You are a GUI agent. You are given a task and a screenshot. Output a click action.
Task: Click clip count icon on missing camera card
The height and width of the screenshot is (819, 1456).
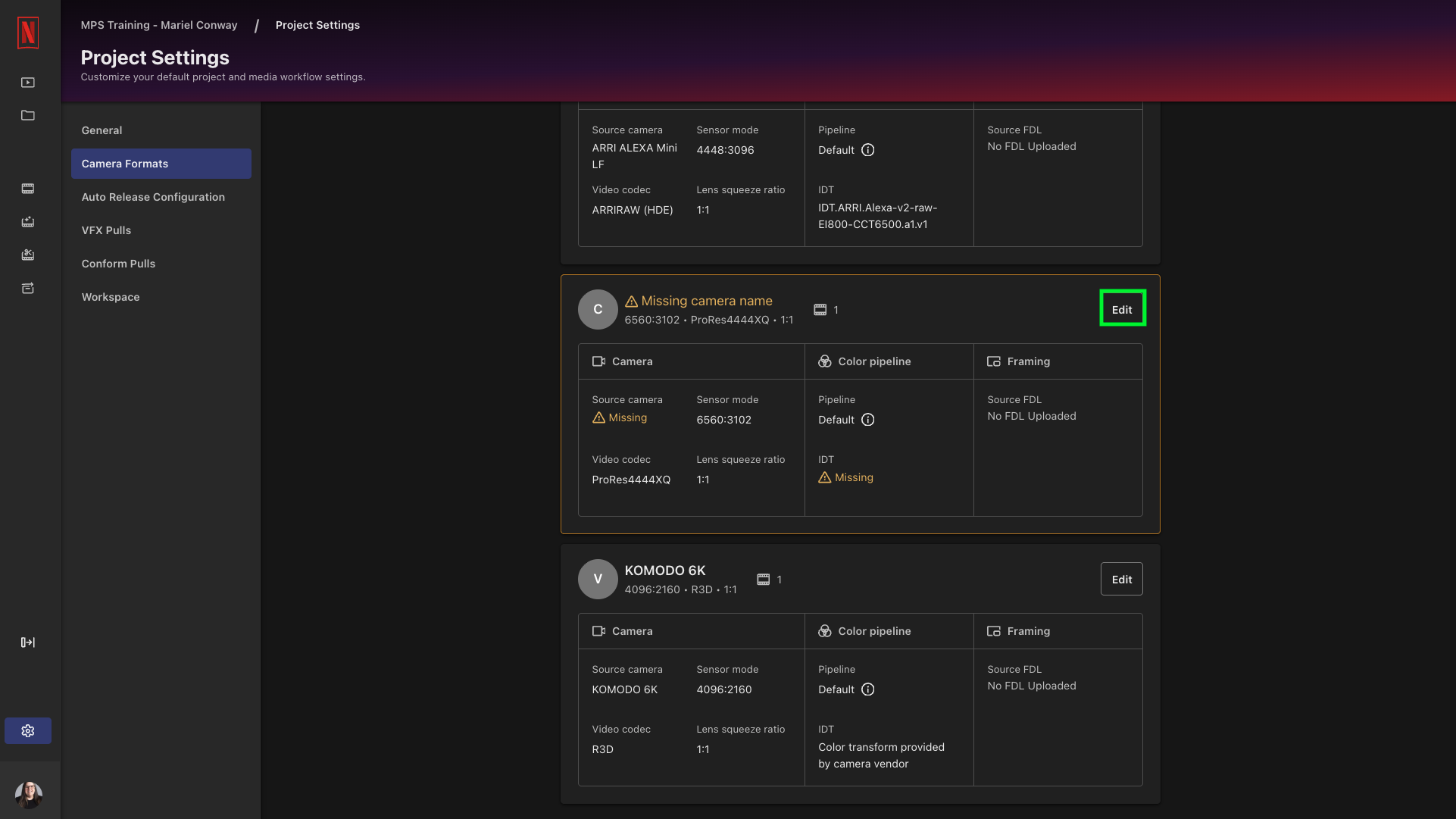pos(820,310)
